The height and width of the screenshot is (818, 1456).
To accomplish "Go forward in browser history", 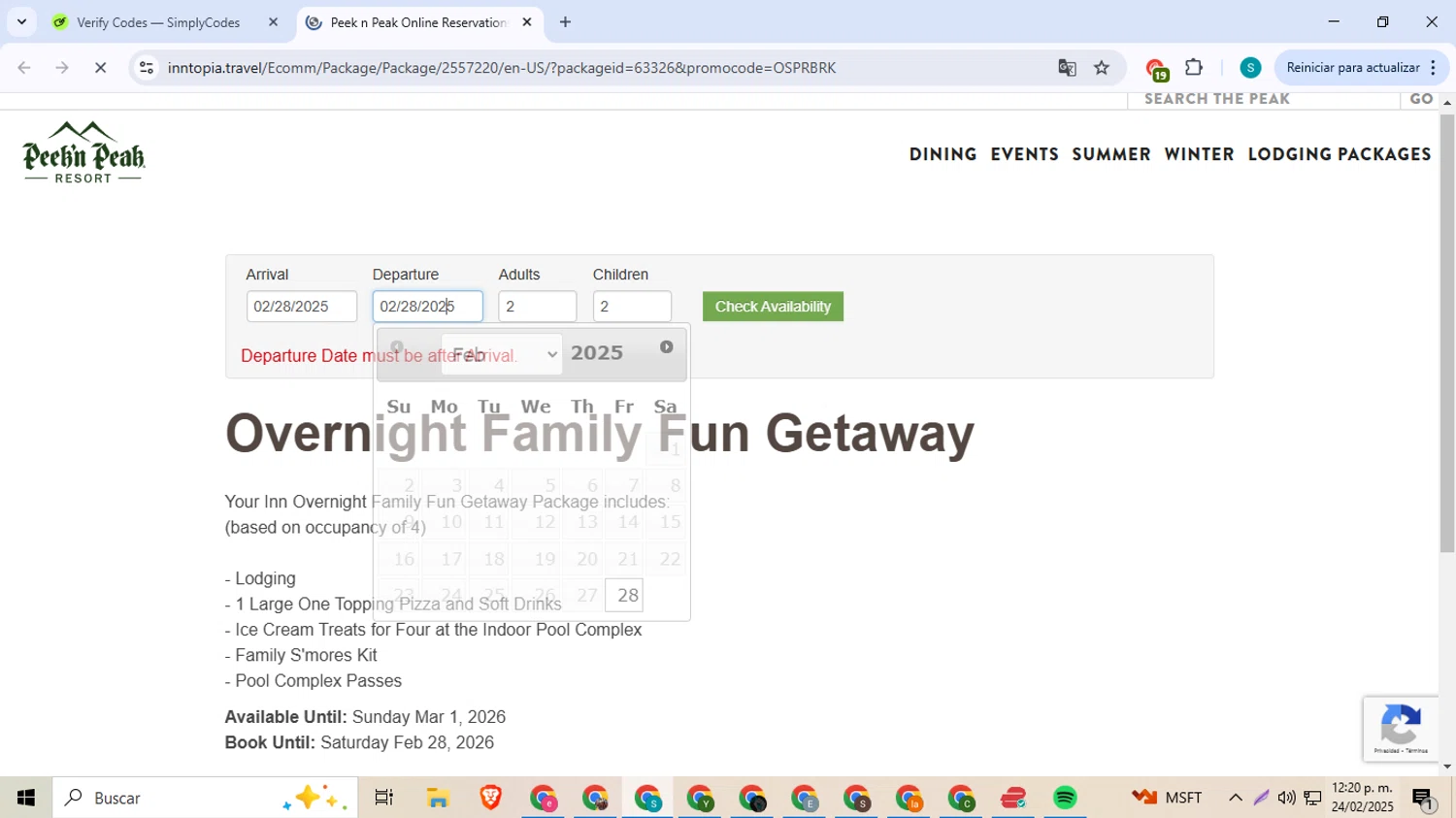I will [x=62, y=68].
